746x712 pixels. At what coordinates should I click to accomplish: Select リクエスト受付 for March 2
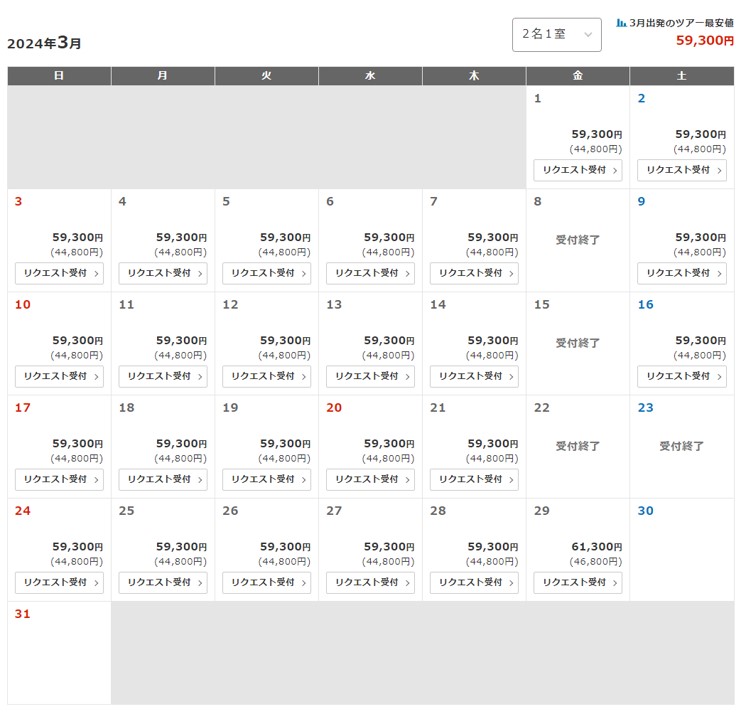click(681, 170)
